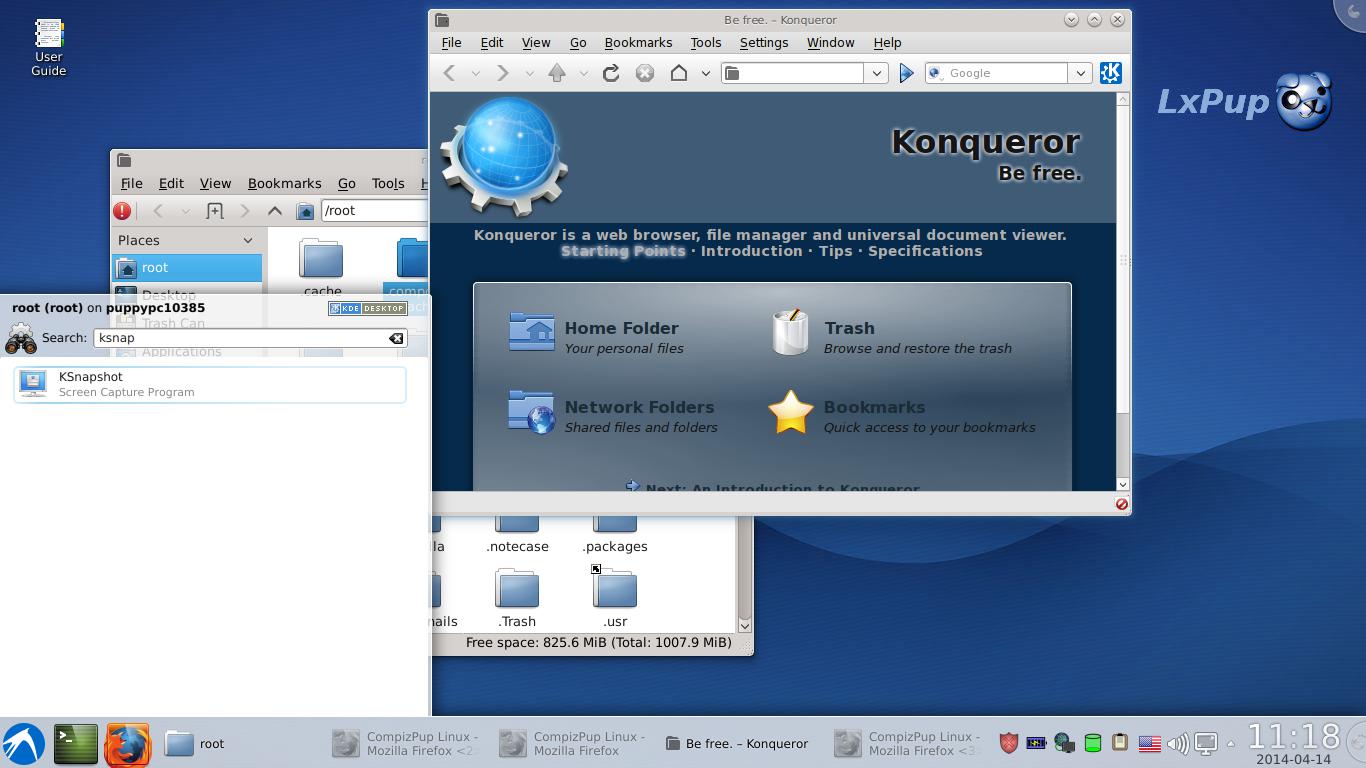
Task: Go up a directory in file manager
Action: [275, 211]
